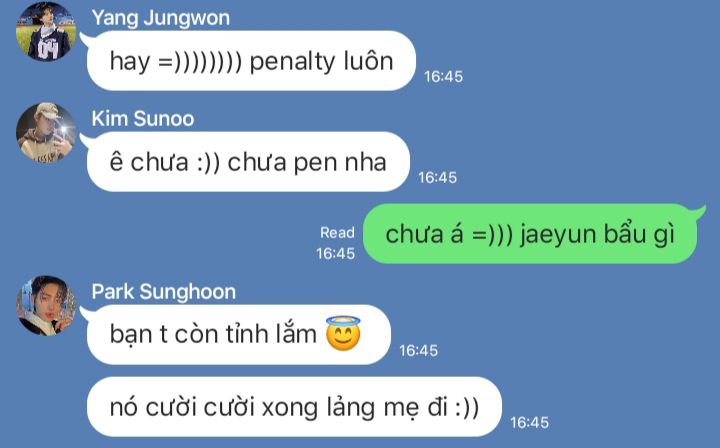
Task: Select the message "hay =)))))))) penalty luôn"
Action: [251, 61]
